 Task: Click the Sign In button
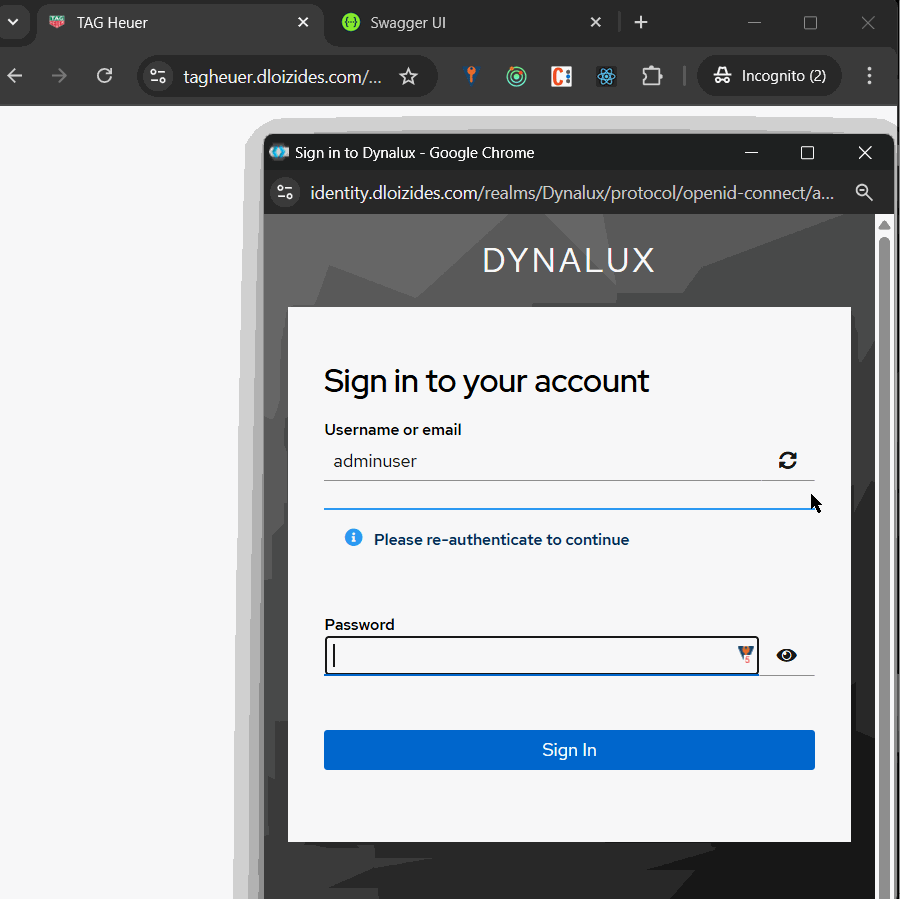click(569, 750)
